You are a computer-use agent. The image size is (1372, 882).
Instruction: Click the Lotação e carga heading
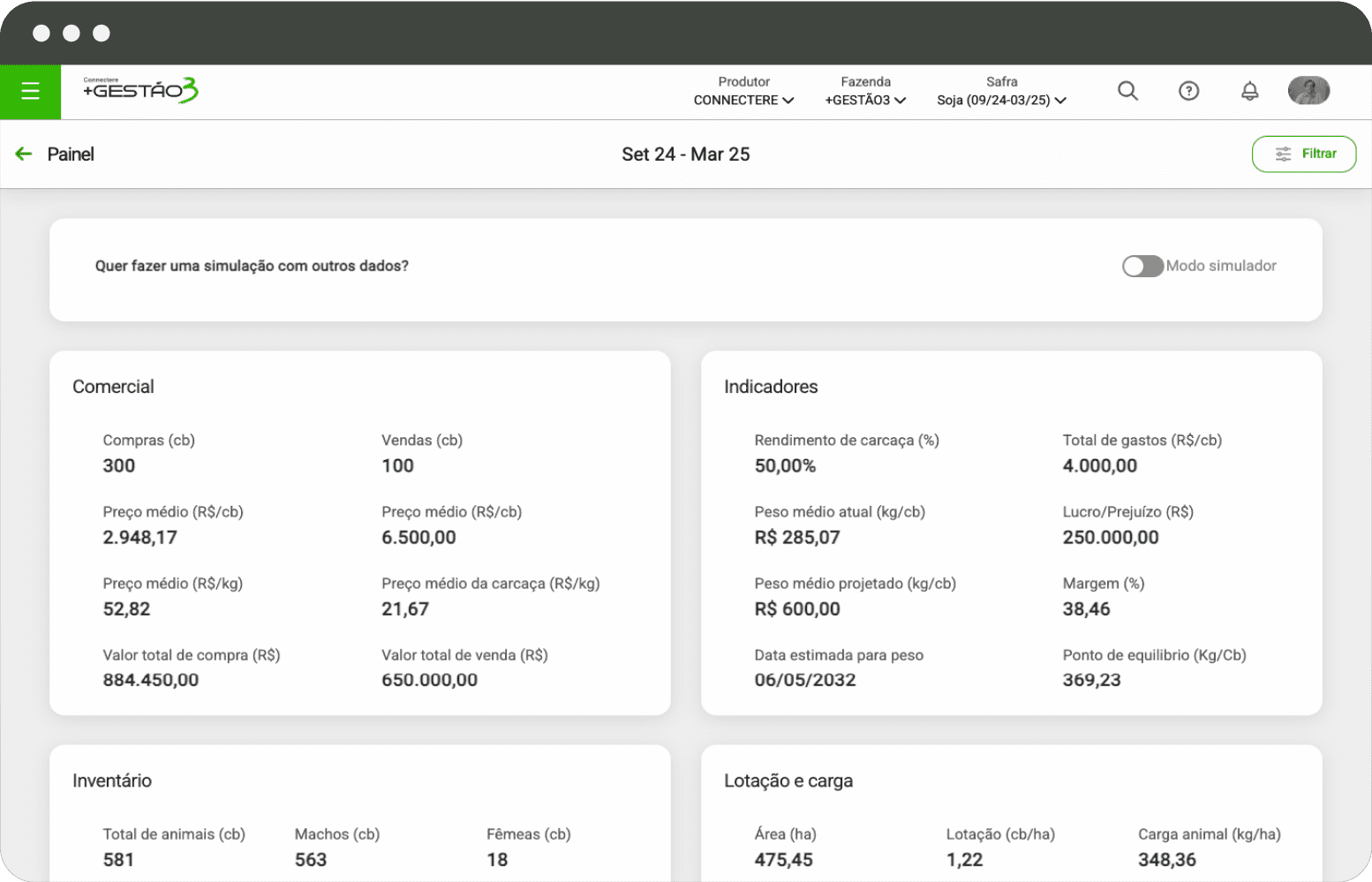pyautogui.click(x=788, y=780)
